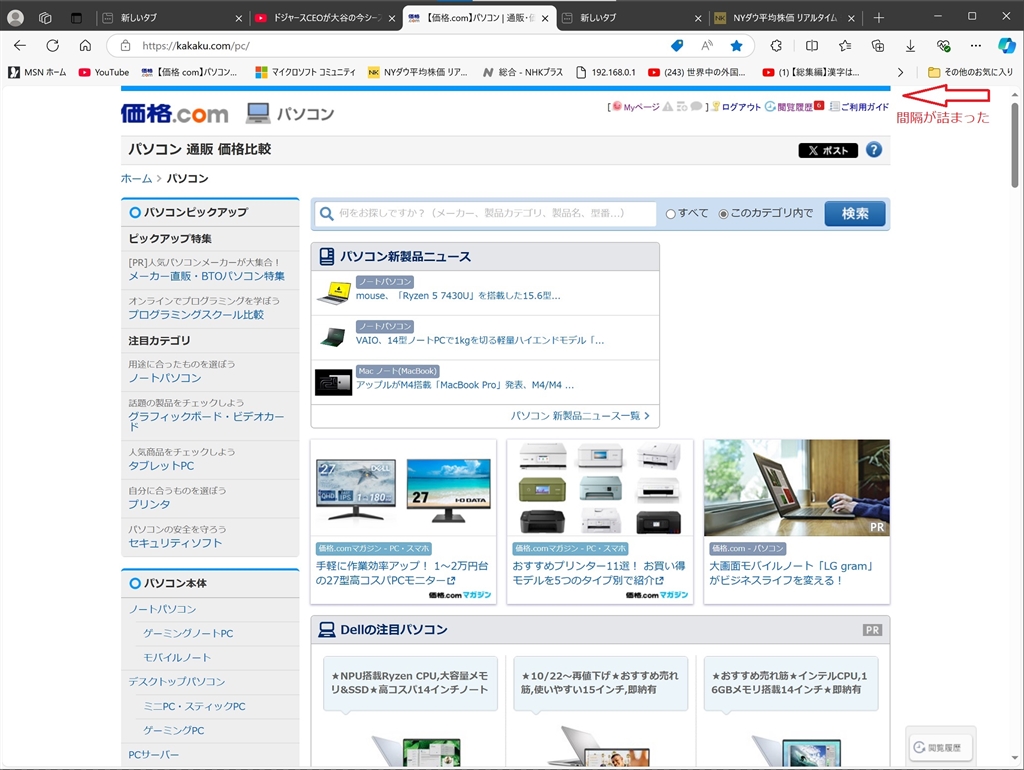This screenshot has height=770, width=1024.
Task: Open the 閲覧履歴 link in header
Action: pyautogui.click(x=795, y=106)
